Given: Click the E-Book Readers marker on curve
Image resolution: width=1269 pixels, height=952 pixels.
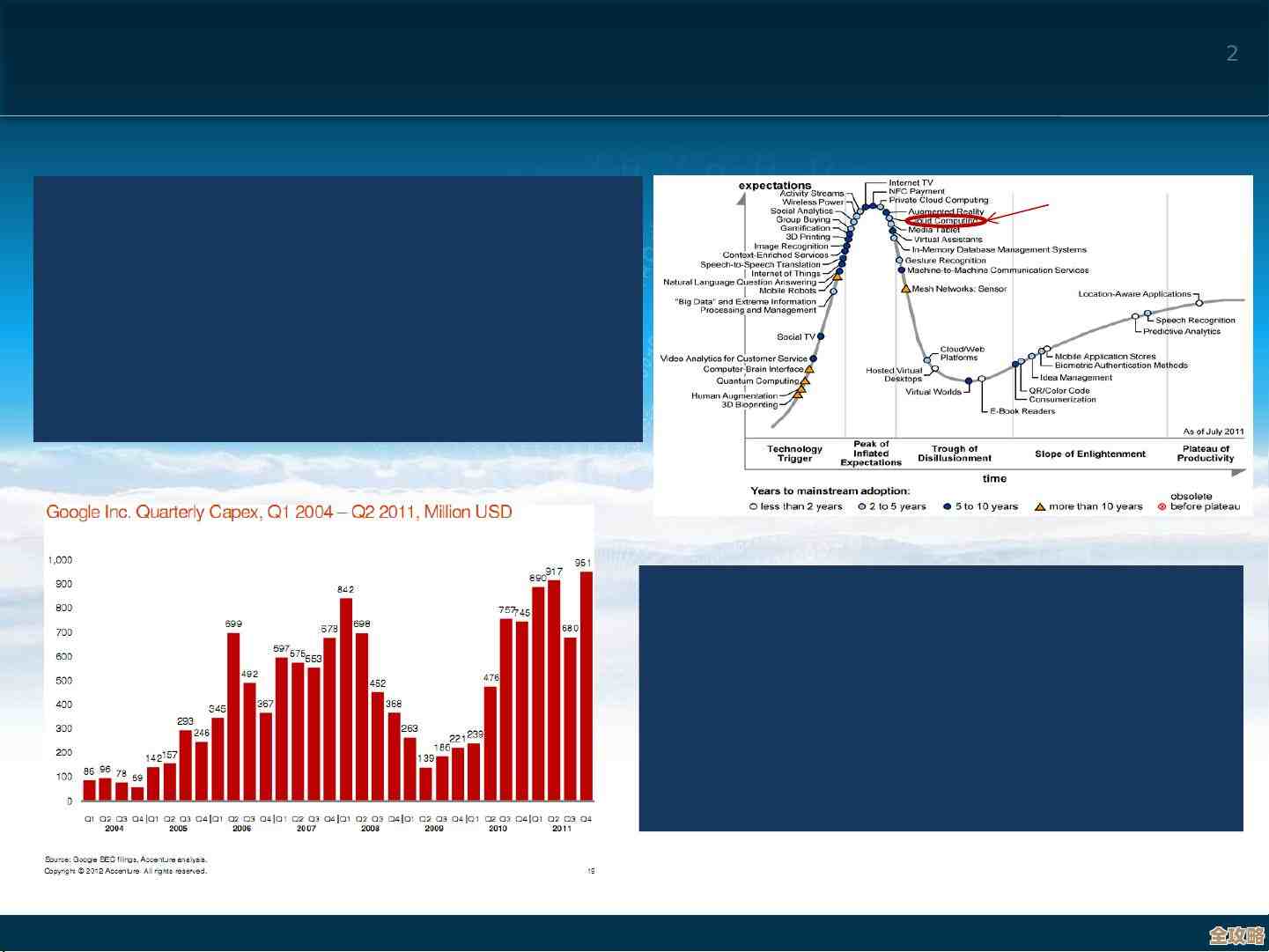Looking at the screenshot, I should 982,380.
